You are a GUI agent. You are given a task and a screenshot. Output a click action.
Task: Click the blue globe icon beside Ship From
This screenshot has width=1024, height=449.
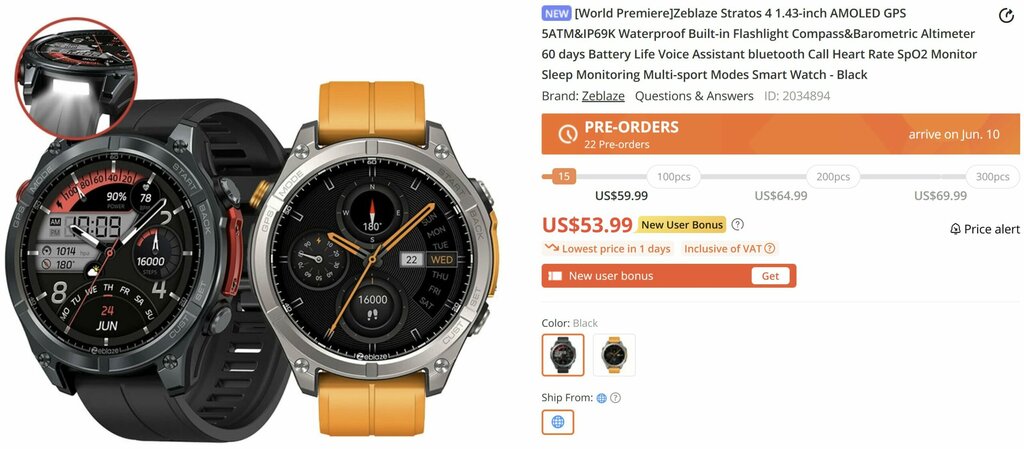601,397
